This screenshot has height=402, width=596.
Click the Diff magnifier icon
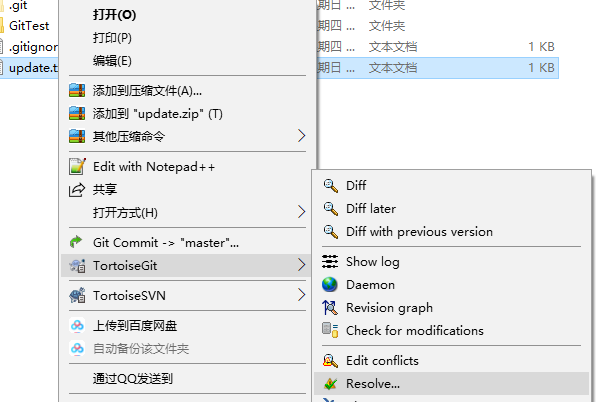point(330,186)
